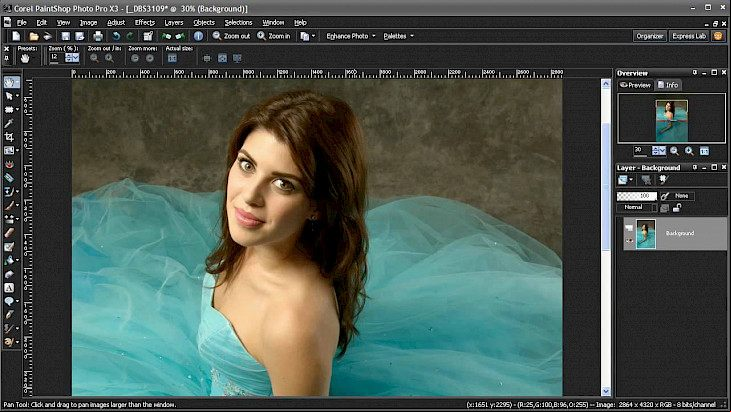Screen dimensions: 731x412
Task: Print the image
Action: point(97,36)
